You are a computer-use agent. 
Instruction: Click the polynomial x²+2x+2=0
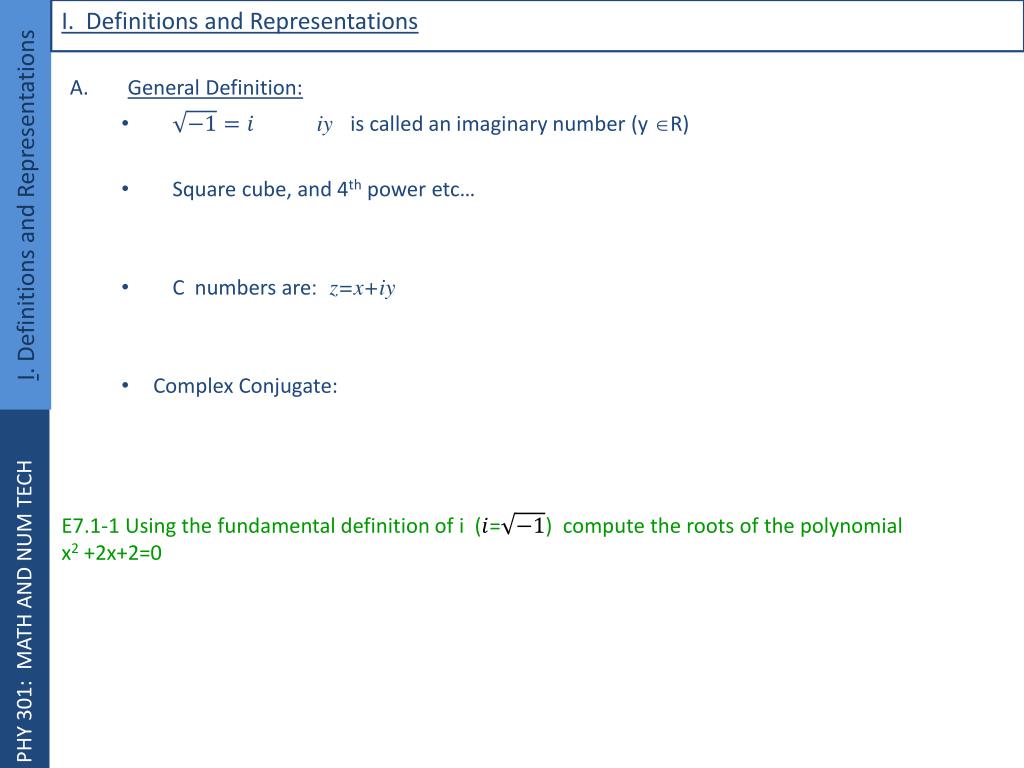point(112,552)
